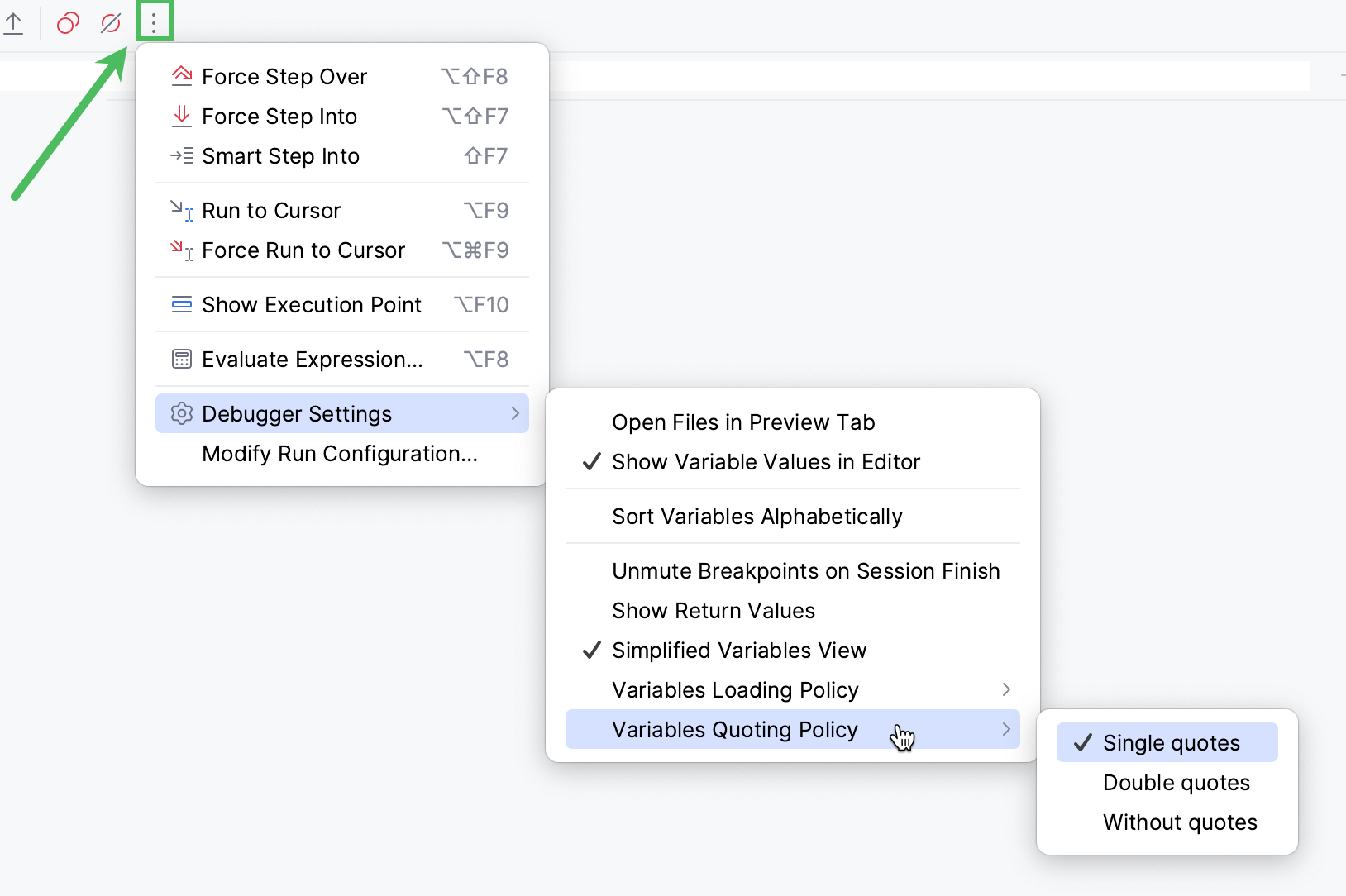The width and height of the screenshot is (1346, 896).
Task: Click the Run to Cursor icon
Action: click(x=183, y=211)
